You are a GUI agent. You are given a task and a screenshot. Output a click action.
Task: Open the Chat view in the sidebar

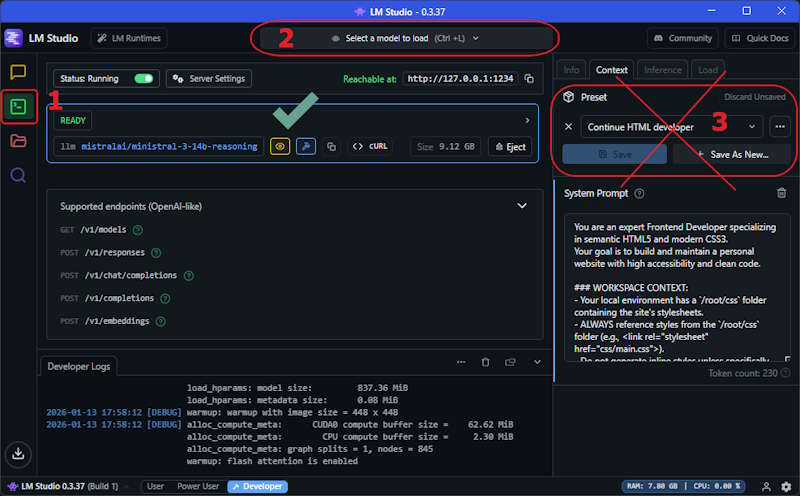pyautogui.click(x=18, y=72)
